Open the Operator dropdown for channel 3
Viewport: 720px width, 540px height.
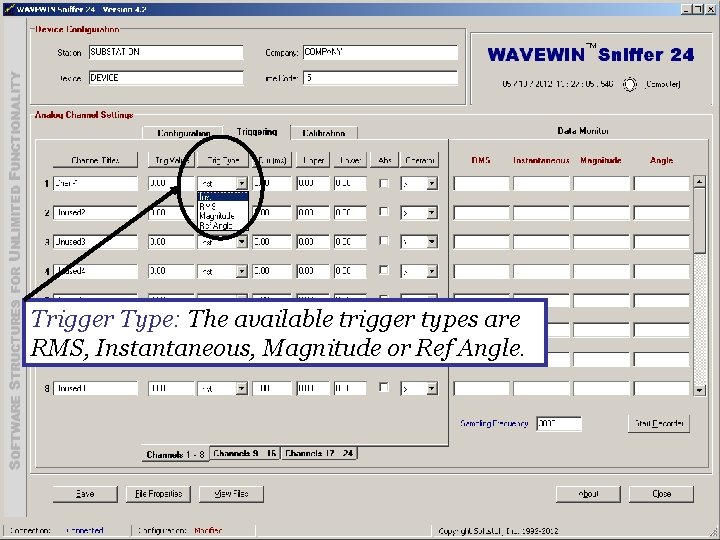[432, 242]
